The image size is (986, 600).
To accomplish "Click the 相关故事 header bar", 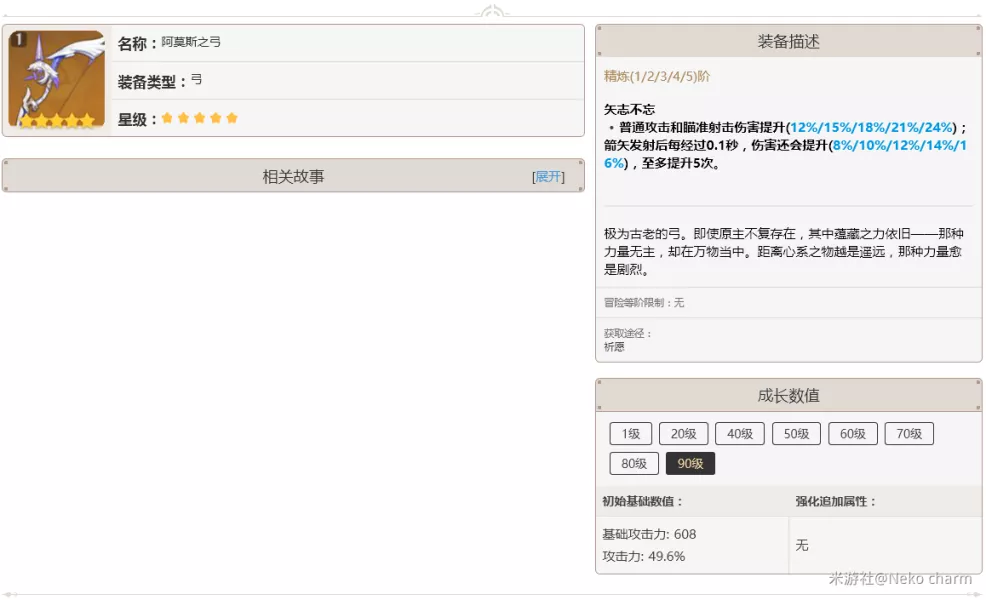I will [x=293, y=176].
